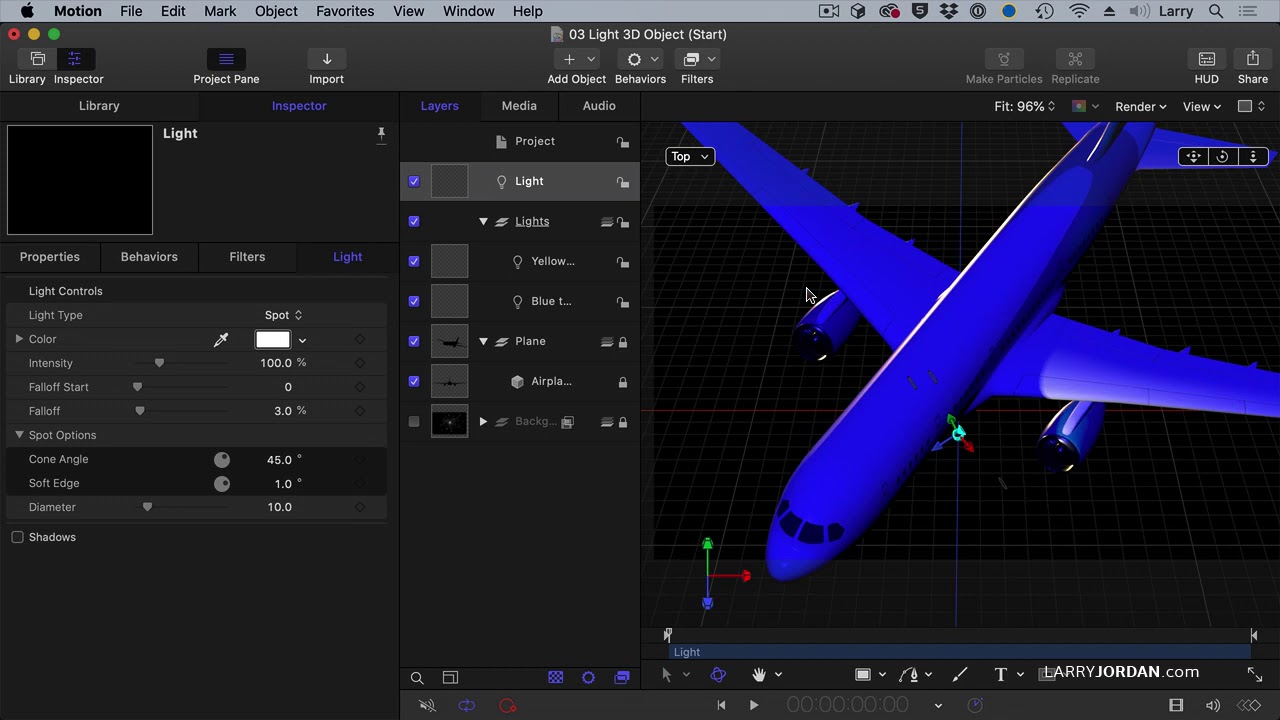
Task: Expand the Background group
Action: (483, 422)
